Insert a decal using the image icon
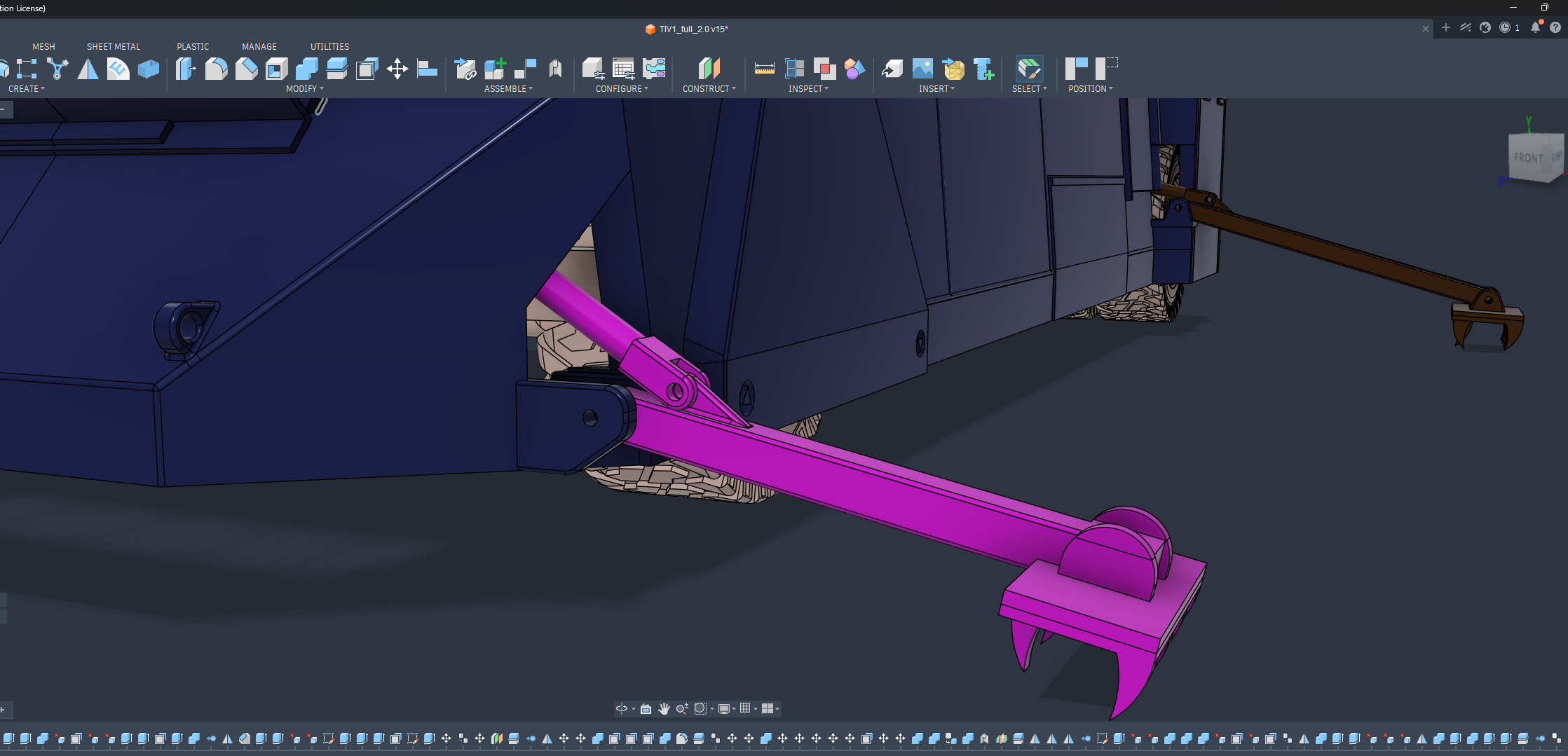 click(922, 69)
